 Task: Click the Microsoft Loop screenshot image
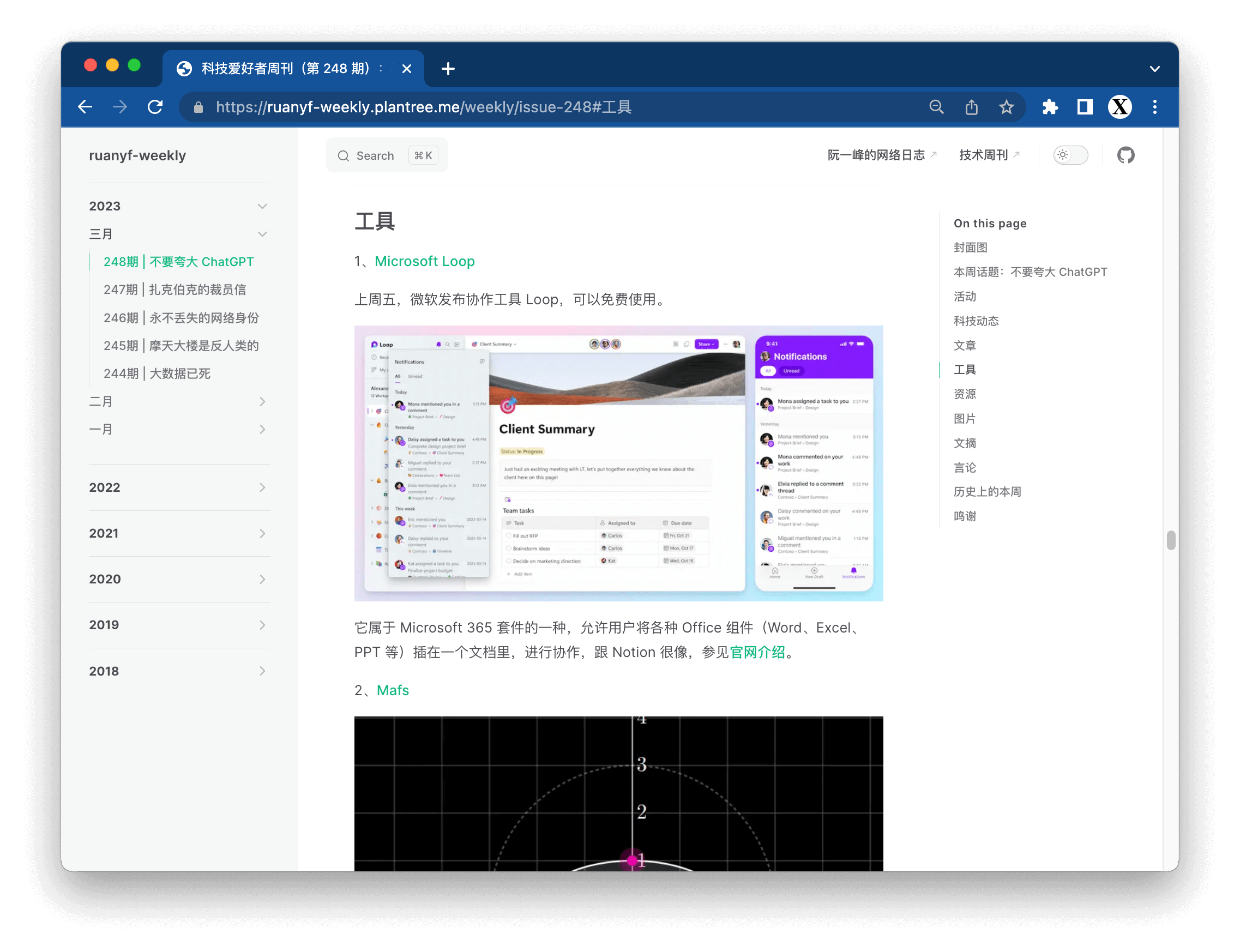618,463
